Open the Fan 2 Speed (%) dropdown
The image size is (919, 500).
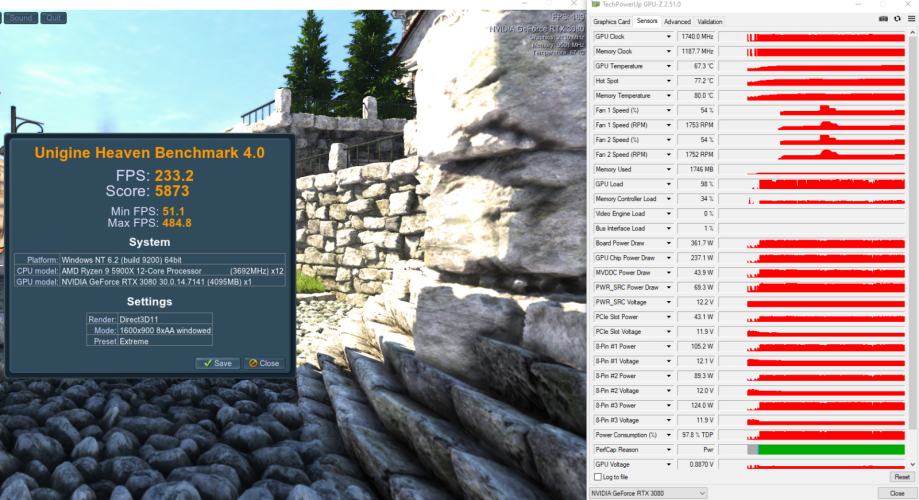668,140
